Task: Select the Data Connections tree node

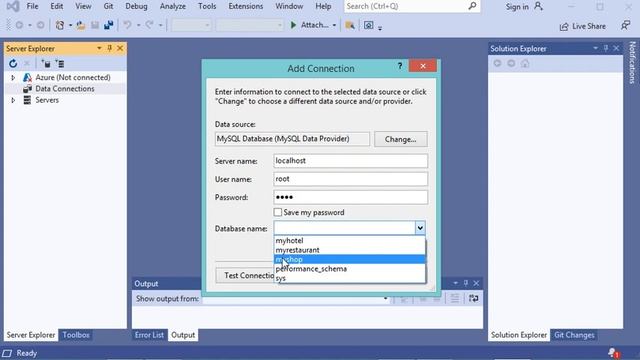Action: coord(64,89)
